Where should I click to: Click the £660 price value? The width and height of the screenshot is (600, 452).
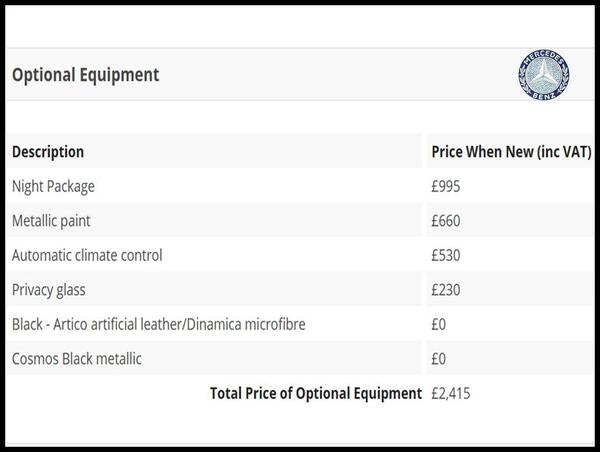(x=445, y=221)
